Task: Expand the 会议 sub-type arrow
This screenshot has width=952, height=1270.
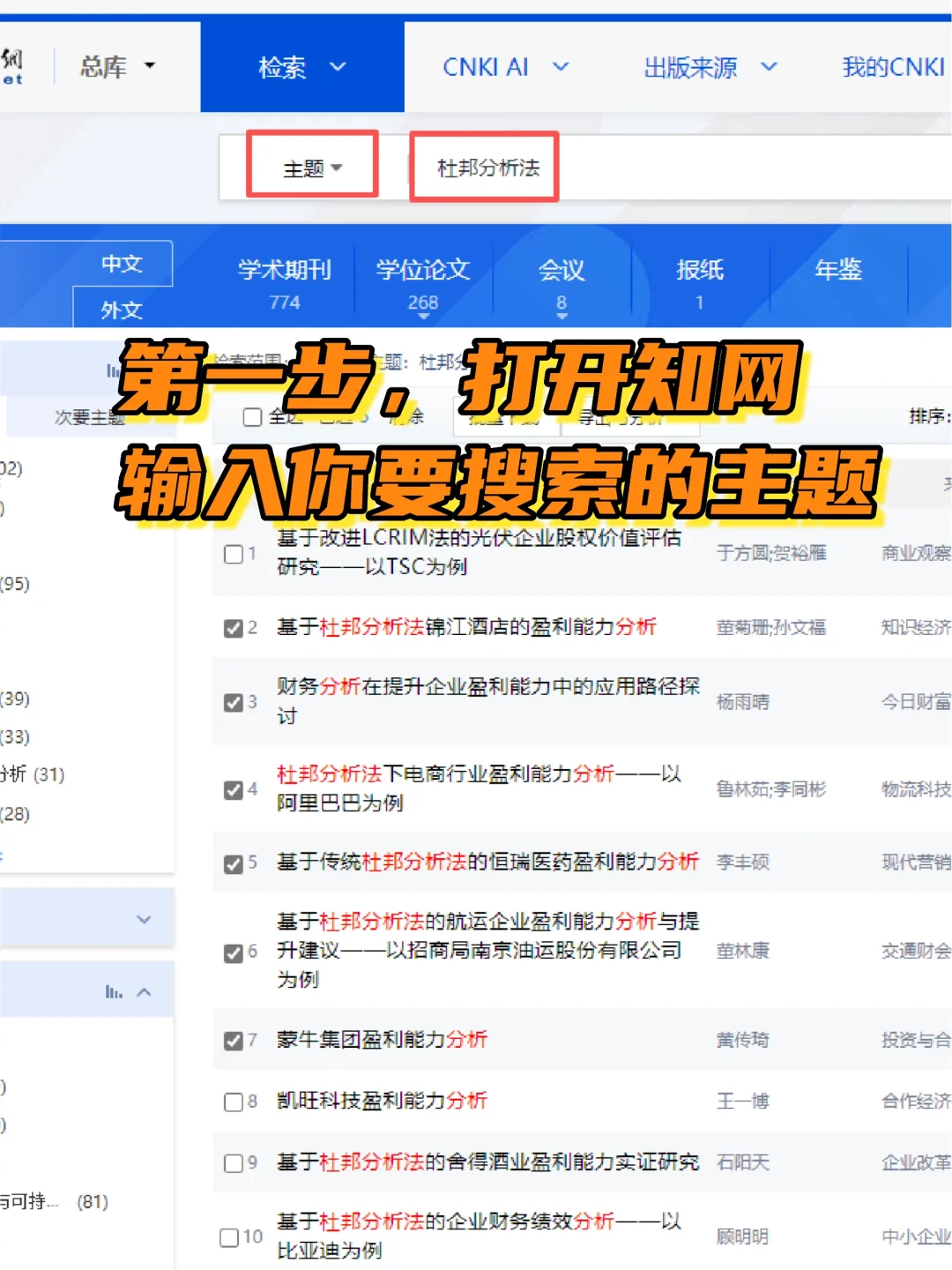Action: [x=562, y=317]
